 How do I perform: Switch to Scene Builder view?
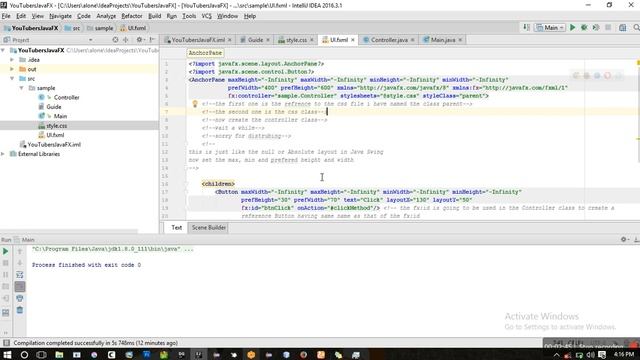coord(209,227)
